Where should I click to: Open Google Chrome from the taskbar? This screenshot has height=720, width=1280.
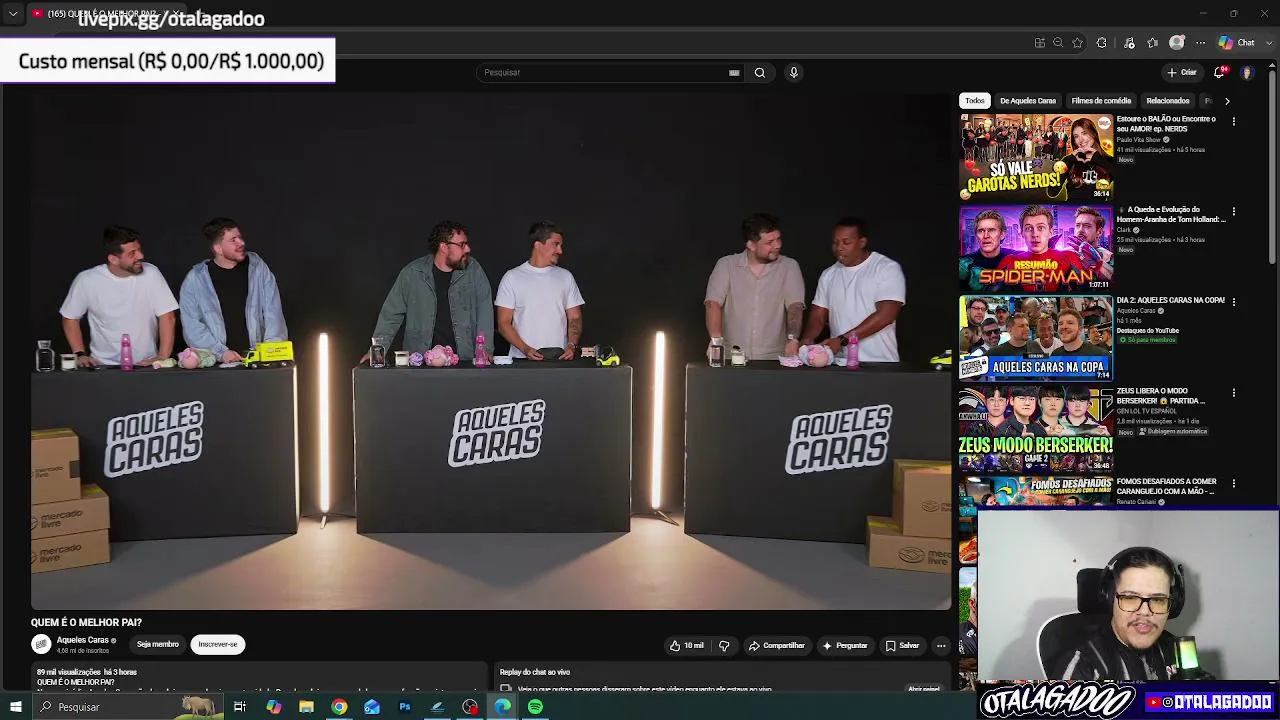click(339, 707)
